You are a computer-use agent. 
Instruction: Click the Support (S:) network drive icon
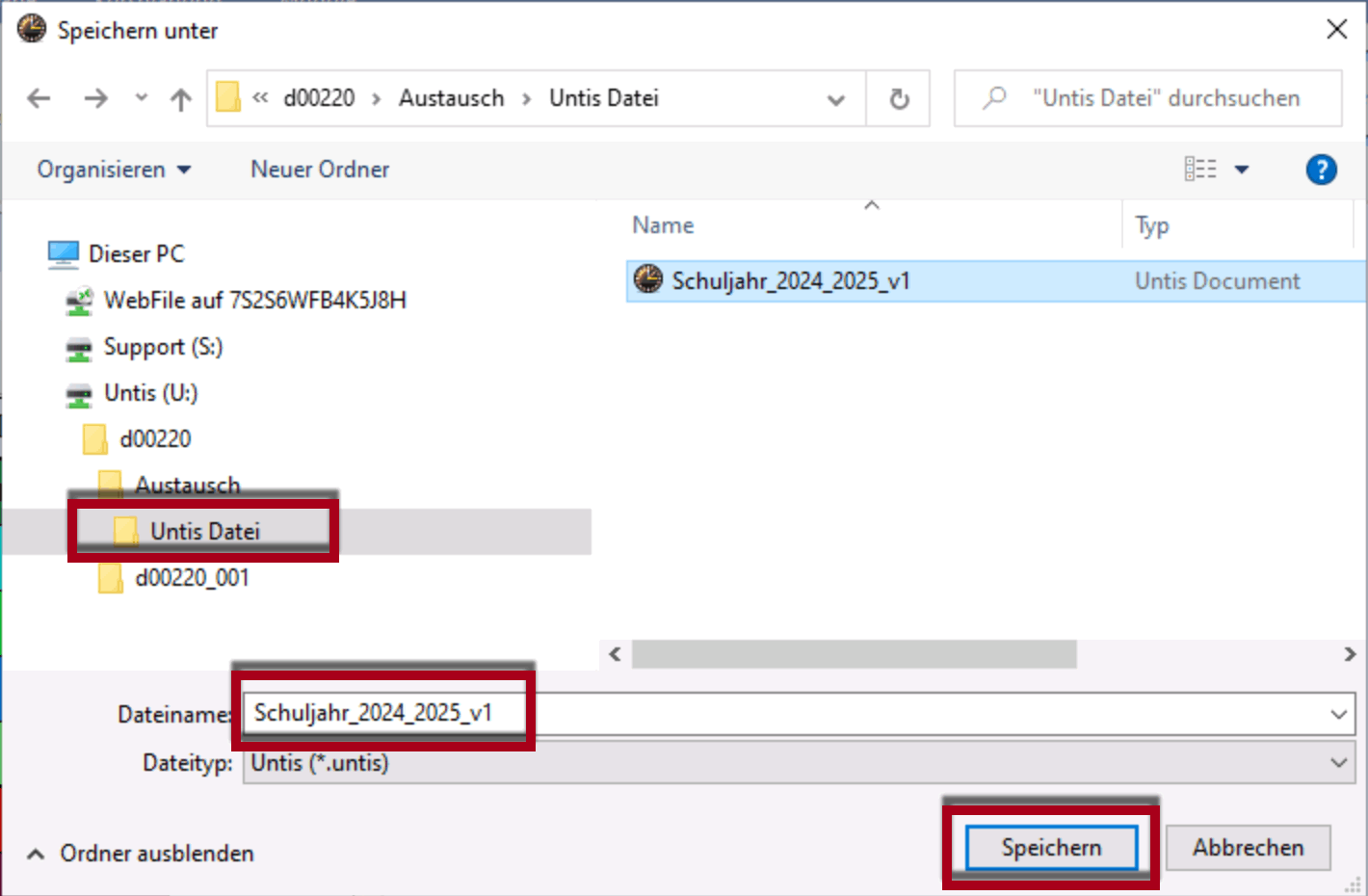(x=78, y=348)
